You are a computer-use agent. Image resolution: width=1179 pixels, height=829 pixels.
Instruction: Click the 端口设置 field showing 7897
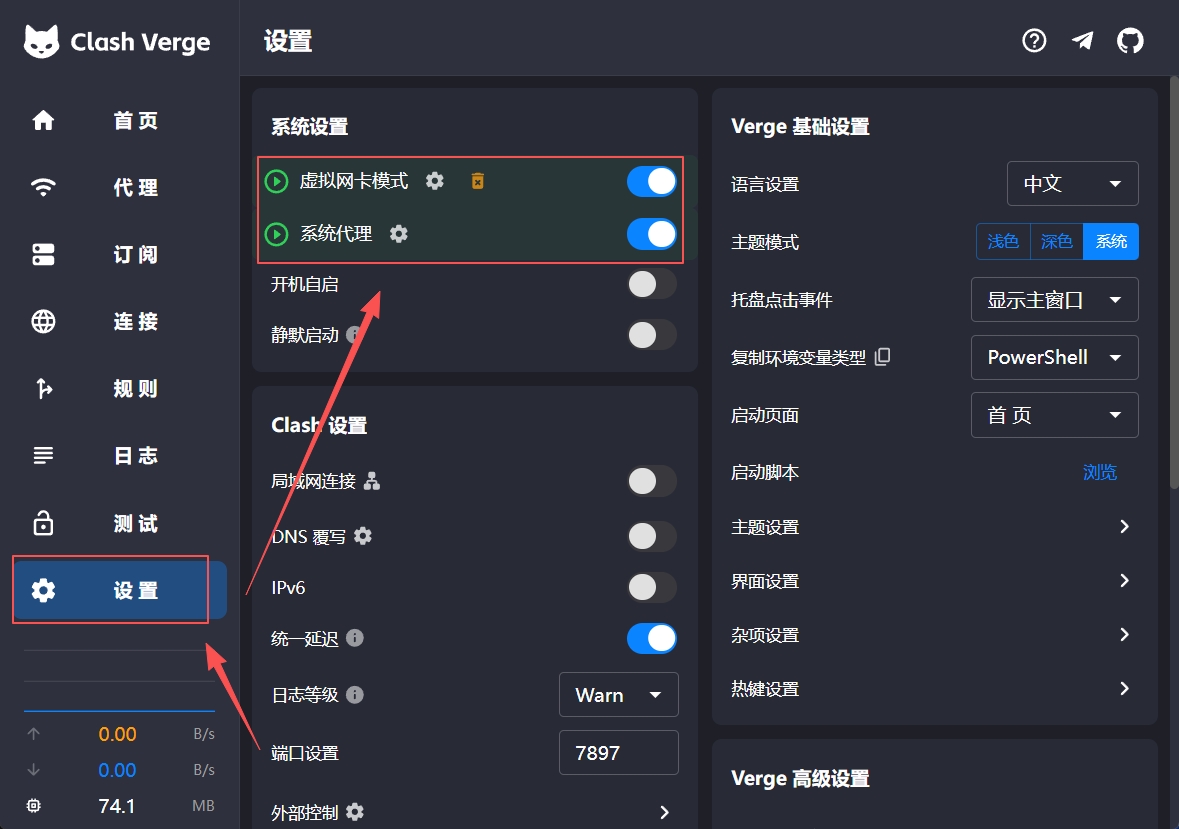(x=618, y=753)
